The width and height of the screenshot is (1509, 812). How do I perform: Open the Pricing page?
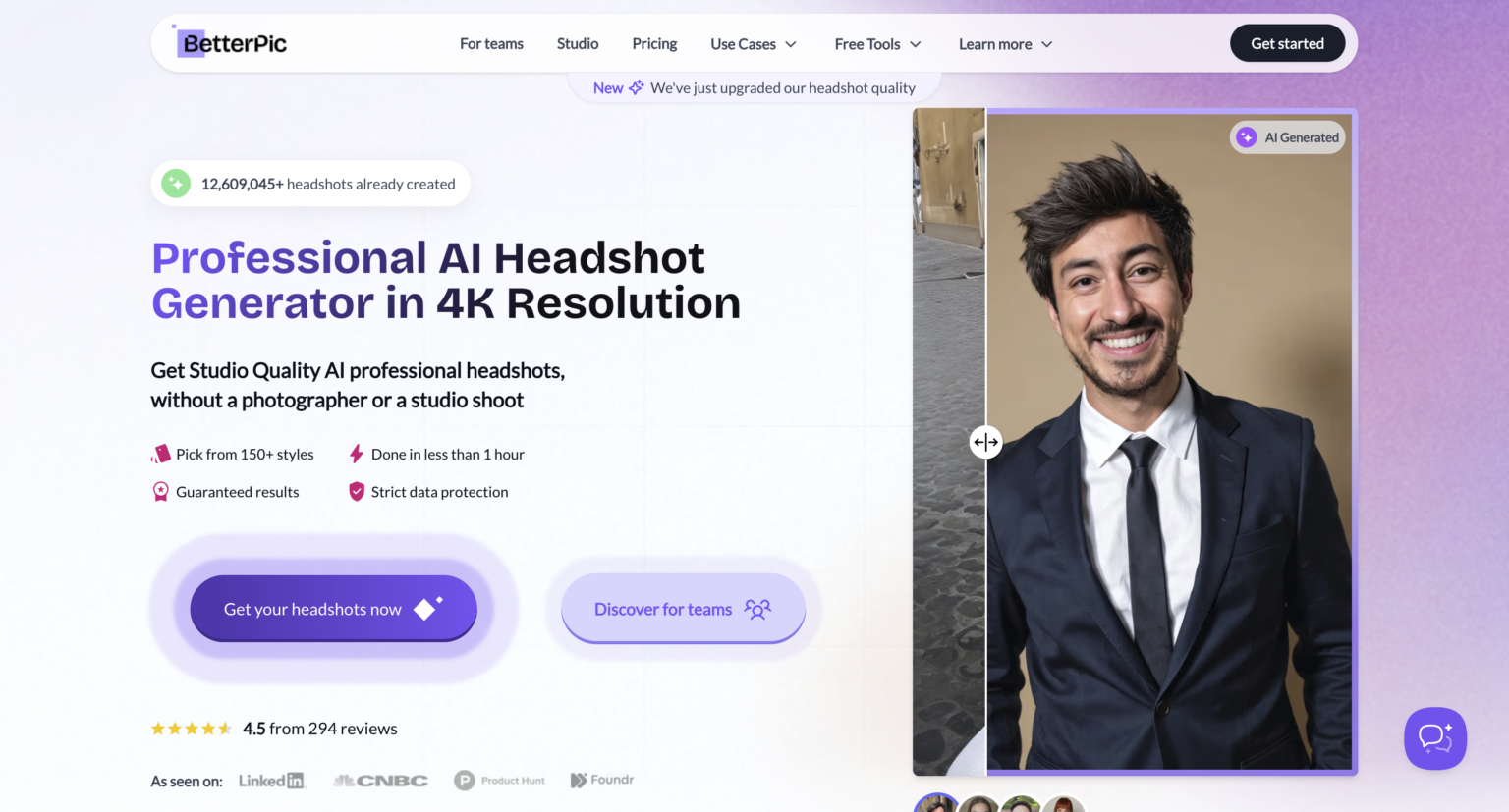[x=654, y=43]
